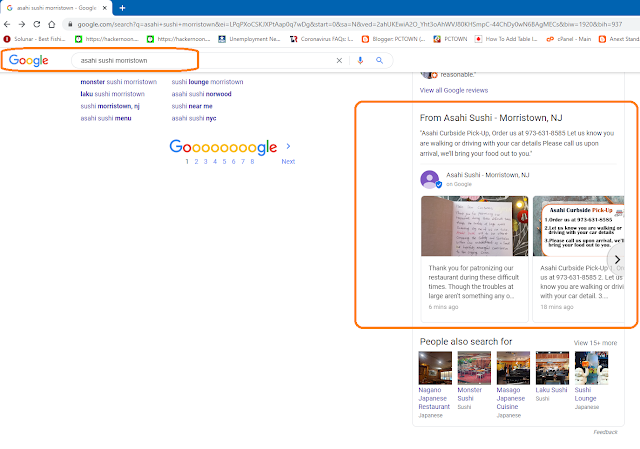640x449 pixels.
Task: Open the Asahi Curbside Pick-Up post image
Action: coord(579,226)
